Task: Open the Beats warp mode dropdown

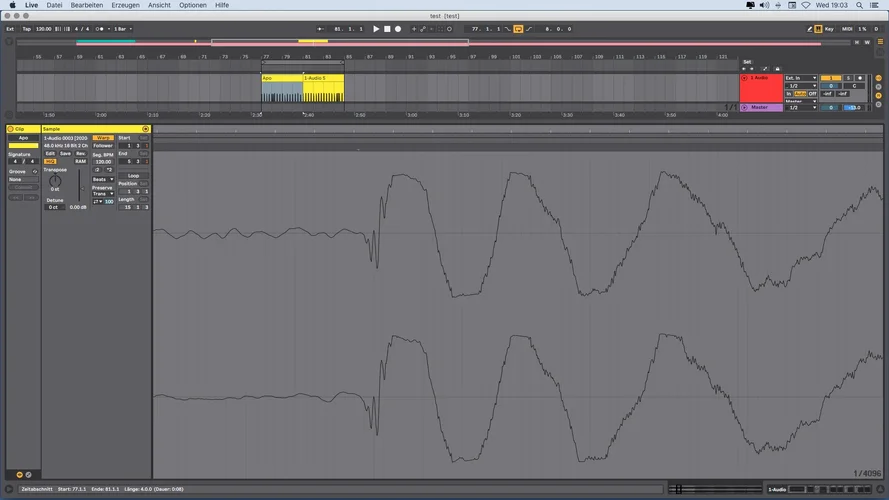Action: (103, 179)
